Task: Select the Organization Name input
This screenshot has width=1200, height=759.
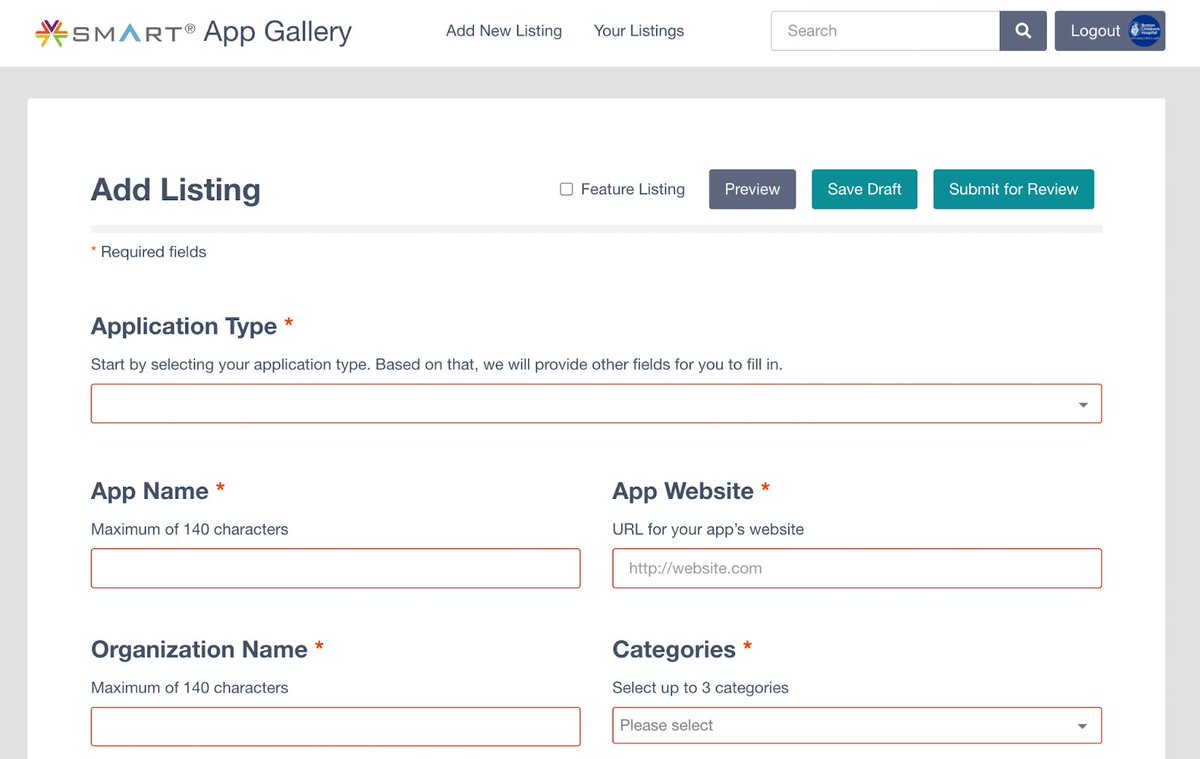Action: [x=335, y=726]
